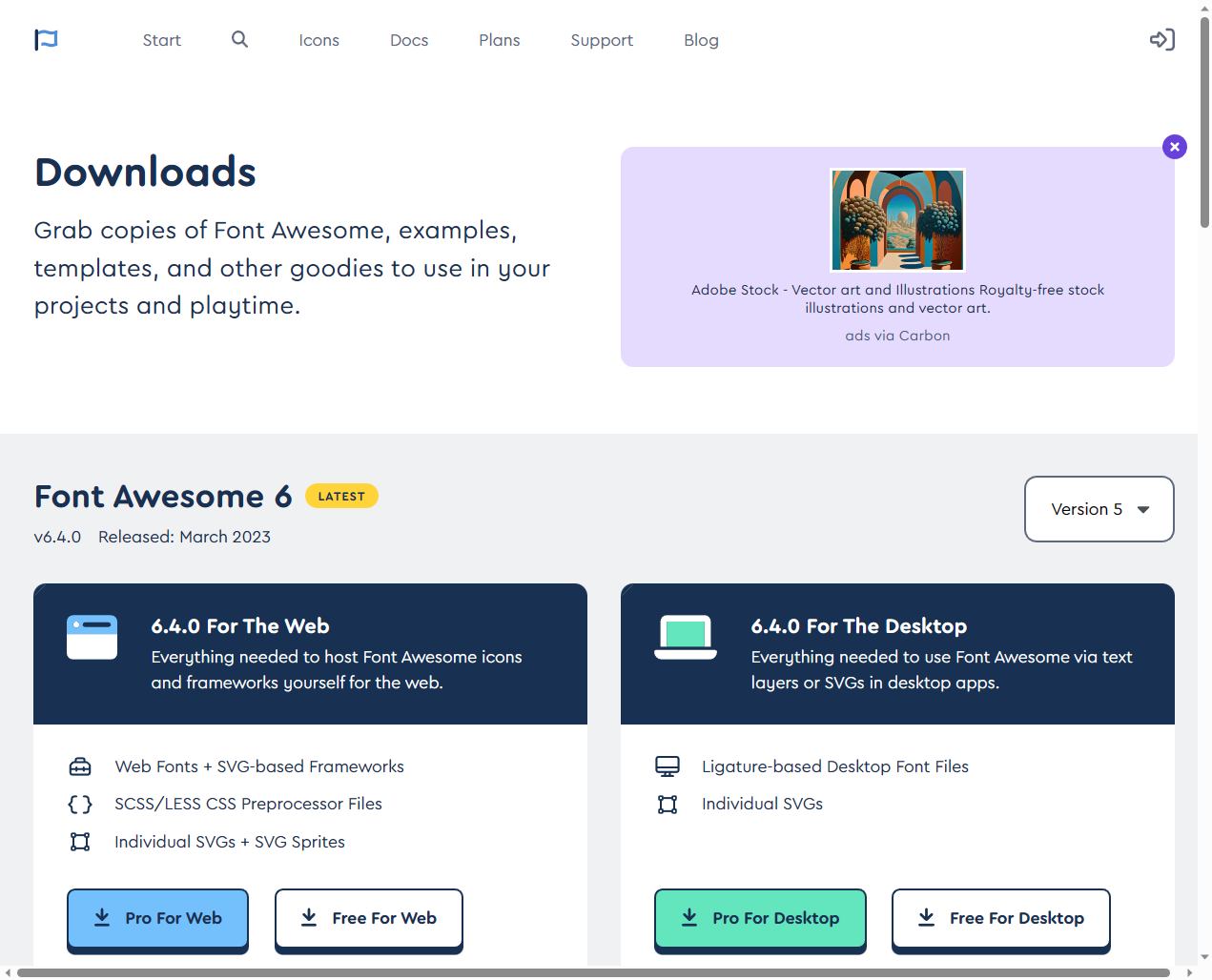The width and height of the screenshot is (1212, 980).
Task: Click 'Ligature-based Desktop Font Files' text
Action: [x=835, y=766]
